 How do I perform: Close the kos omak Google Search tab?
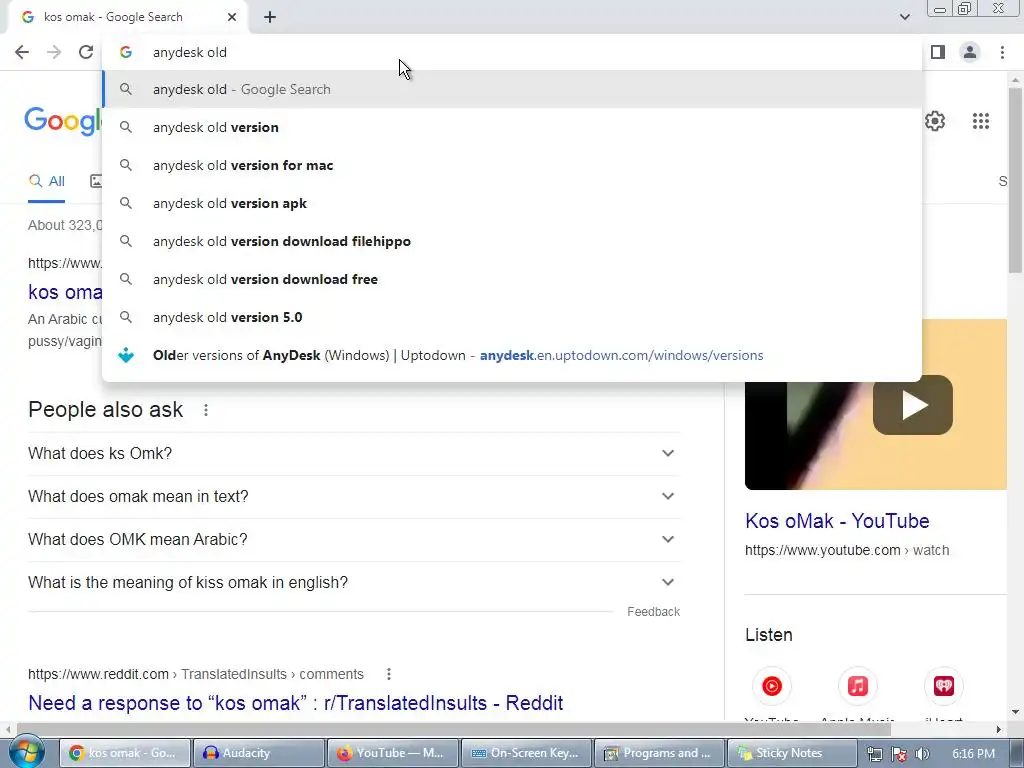click(232, 18)
